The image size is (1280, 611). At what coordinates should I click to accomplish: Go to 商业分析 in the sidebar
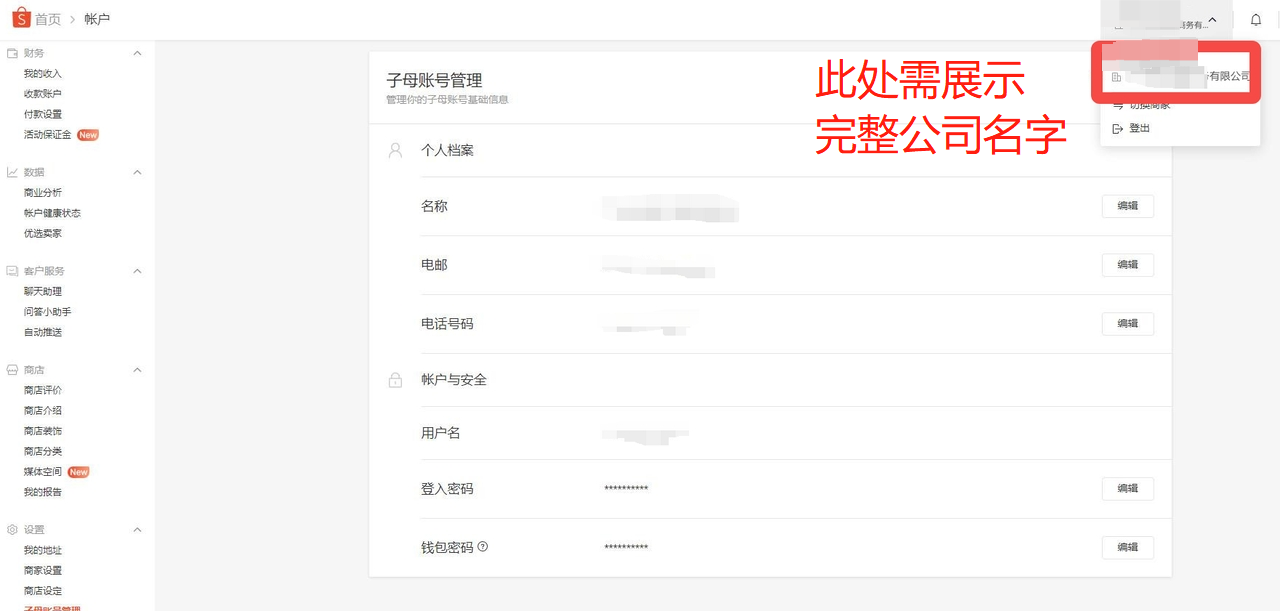pyautogui.click(x=43, y=193)
